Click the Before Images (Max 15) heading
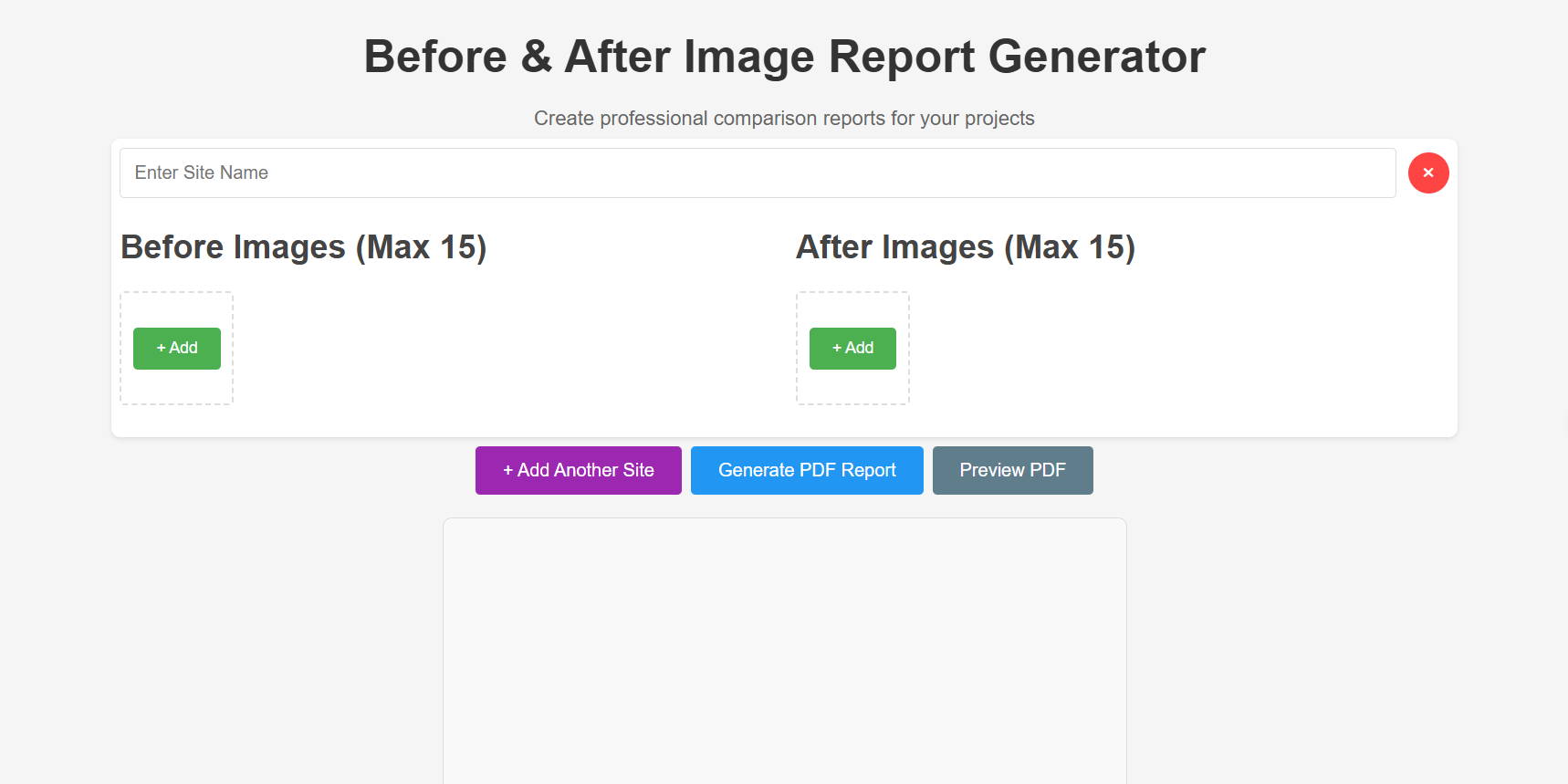This screenshot has height=784, width=1568. coord(304,246)
